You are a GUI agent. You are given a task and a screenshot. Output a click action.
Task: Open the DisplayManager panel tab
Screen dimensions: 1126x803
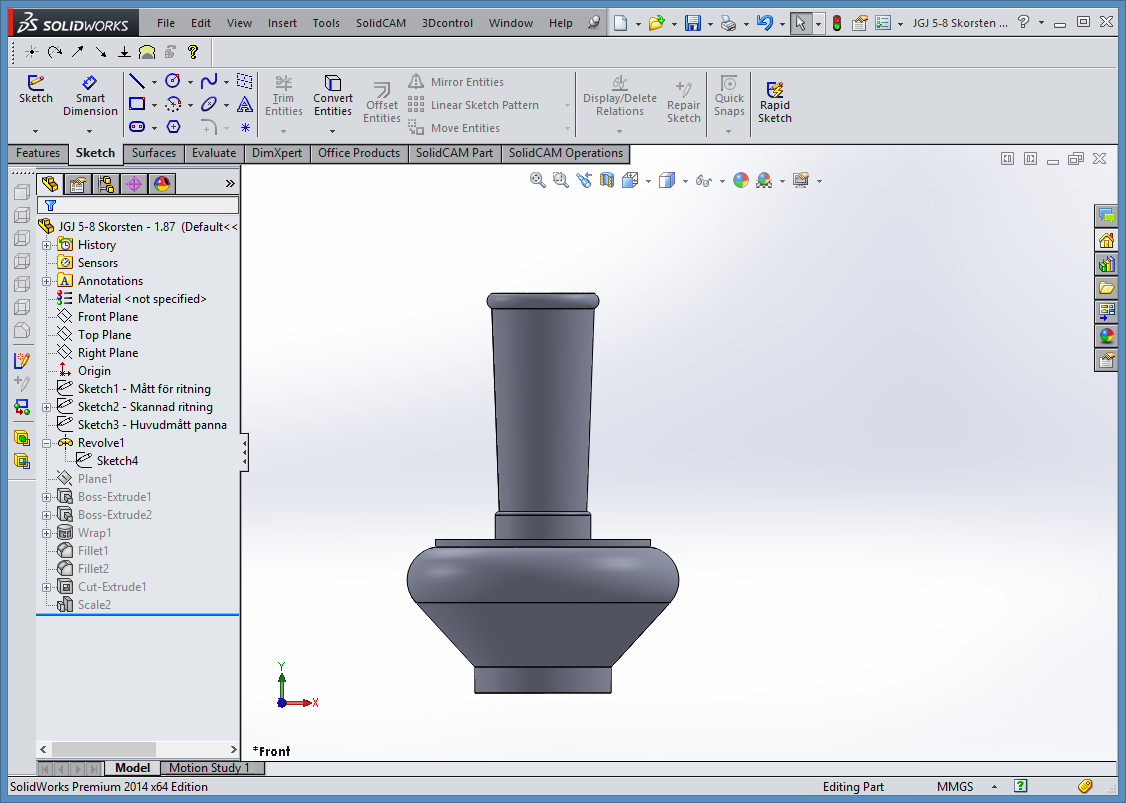click(x=162, y=185)
